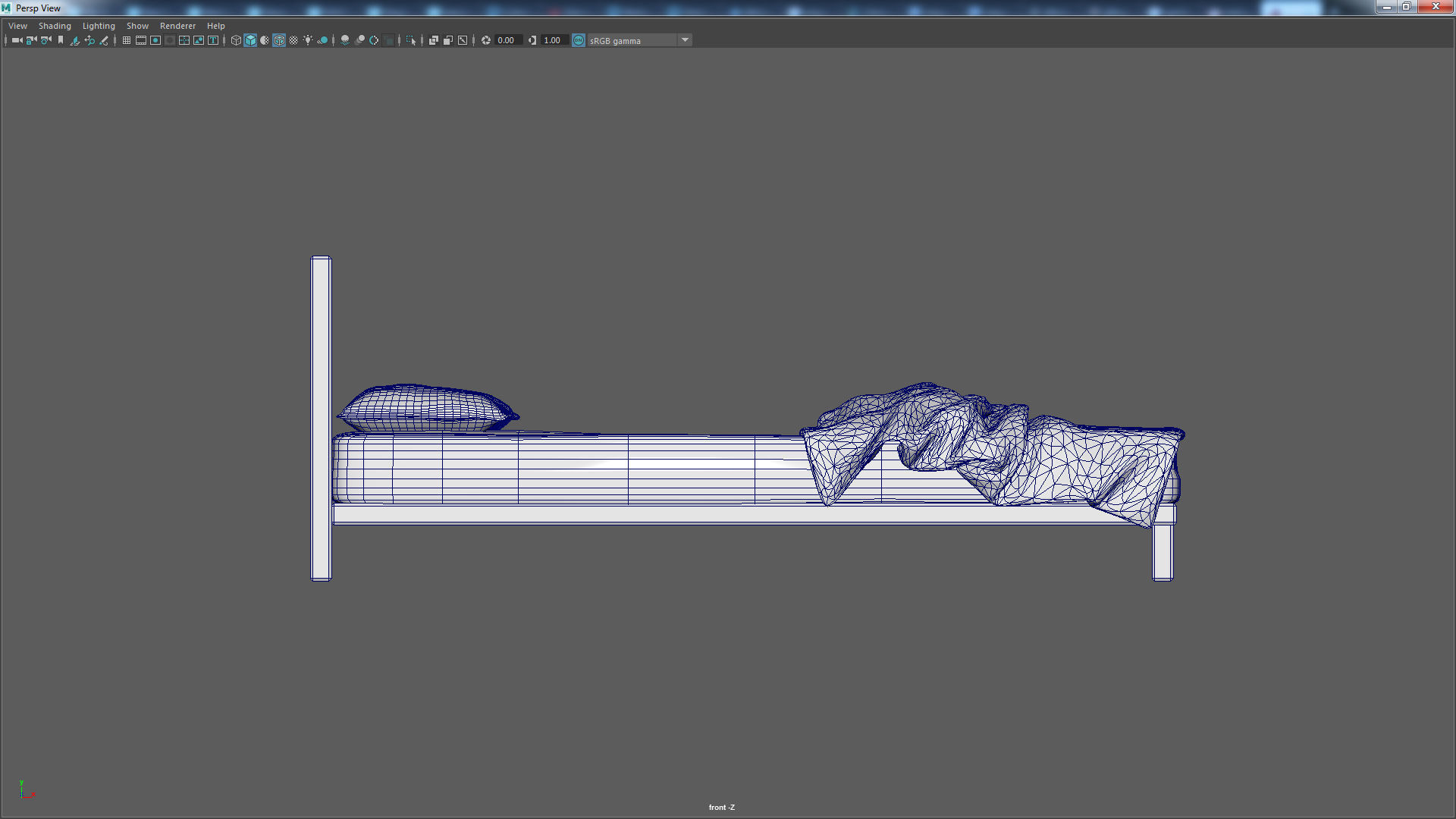Open the Shading menu

point(55,26)
